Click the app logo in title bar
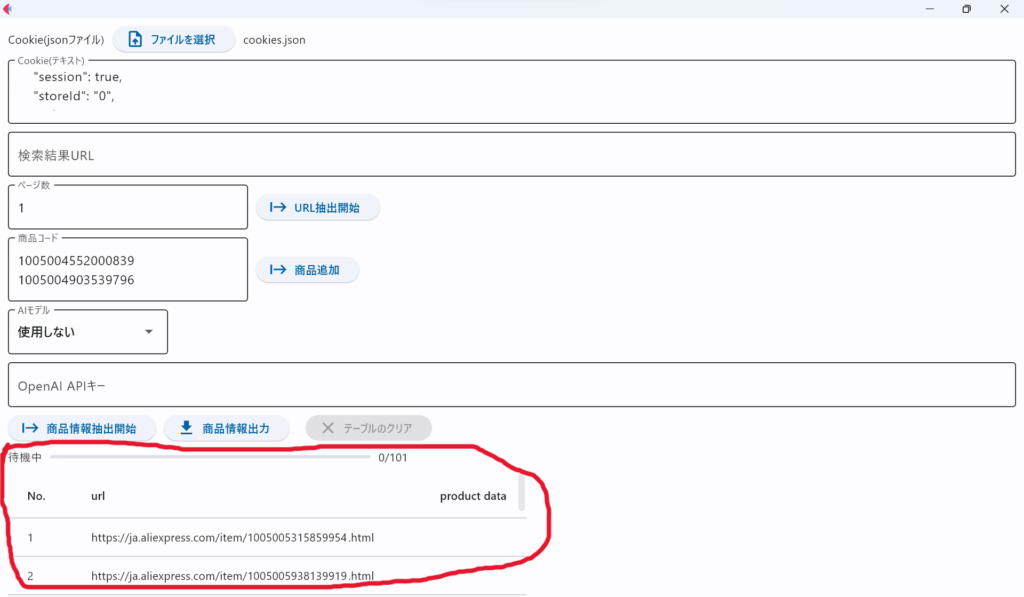Viewport: 1024px width, 597px height. pyautogui.click(x=6, y=8)
